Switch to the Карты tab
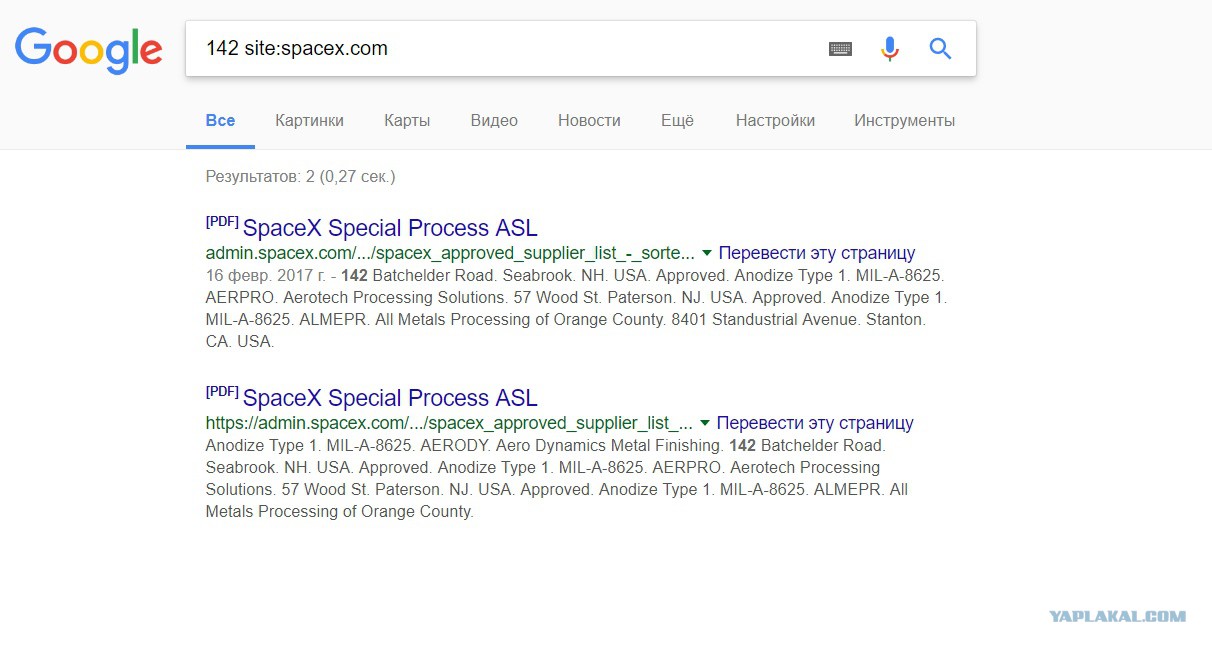The width and height of the screenshot is (1212, 646). pyautogui.click(x=407, y=120)
